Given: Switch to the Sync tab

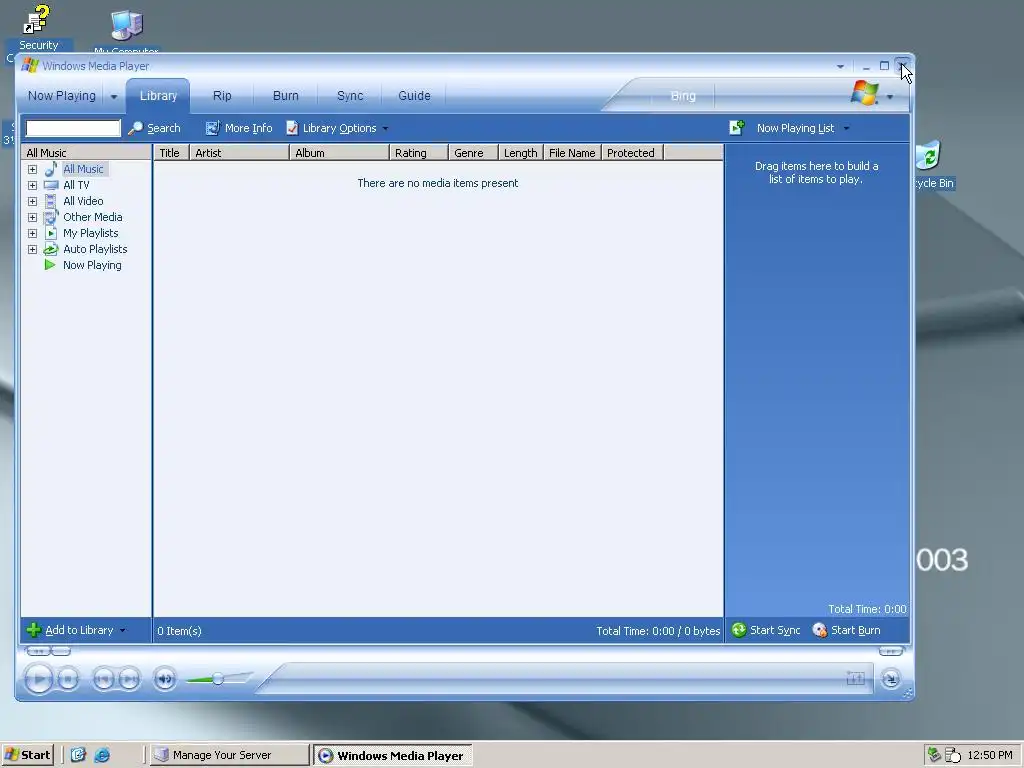Looking at the screenshot, I should point(350,95).
